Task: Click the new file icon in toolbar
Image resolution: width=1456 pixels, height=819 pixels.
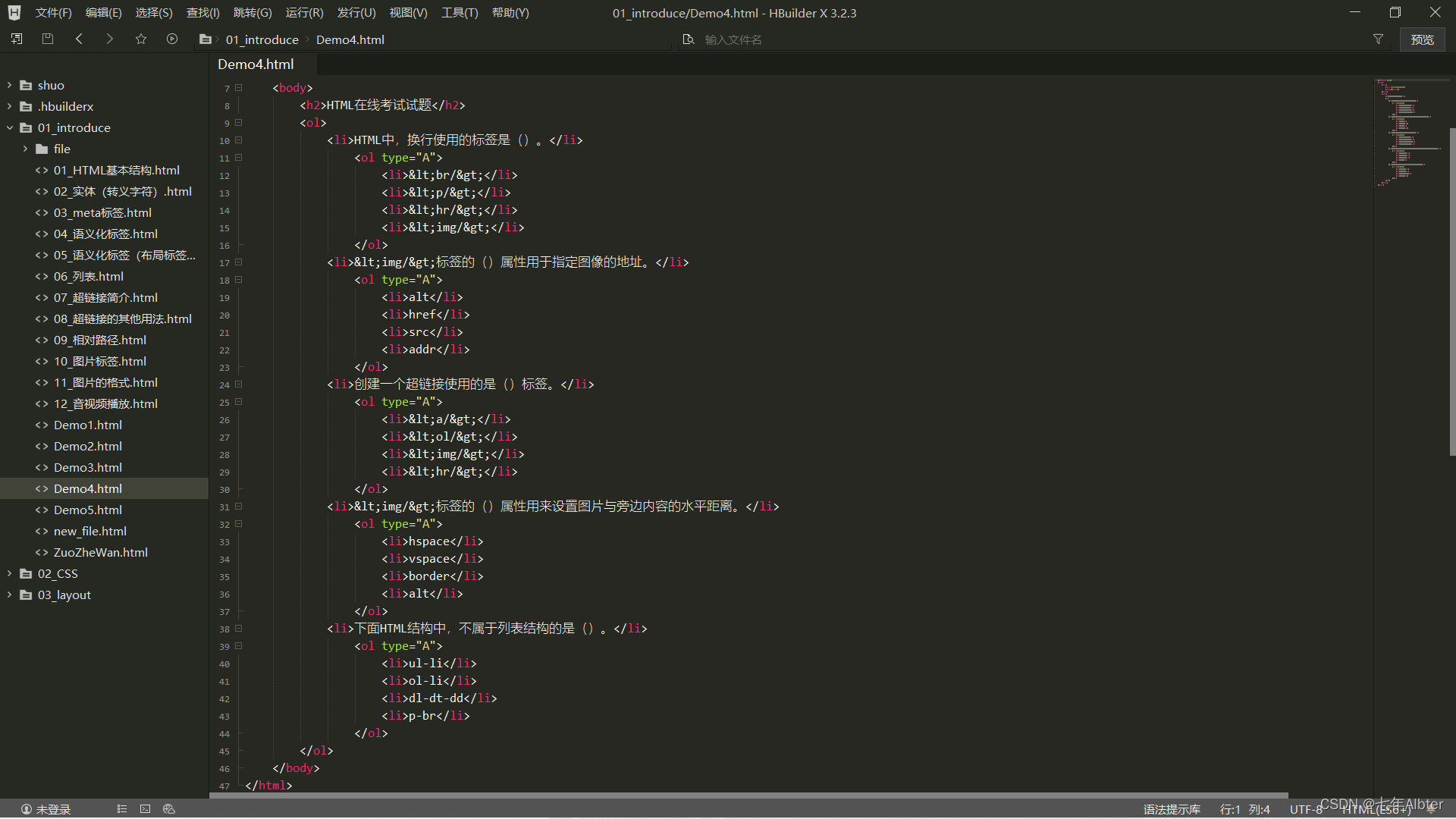Action: coord(17,39)
